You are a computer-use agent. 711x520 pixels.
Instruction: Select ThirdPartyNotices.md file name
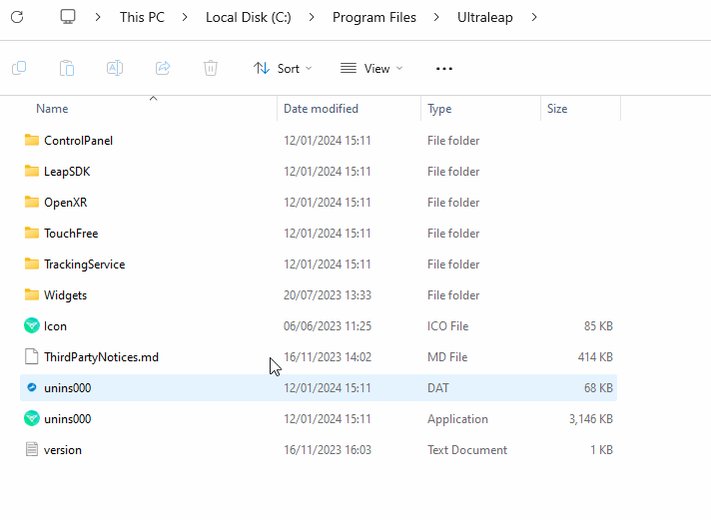point(101,357)
